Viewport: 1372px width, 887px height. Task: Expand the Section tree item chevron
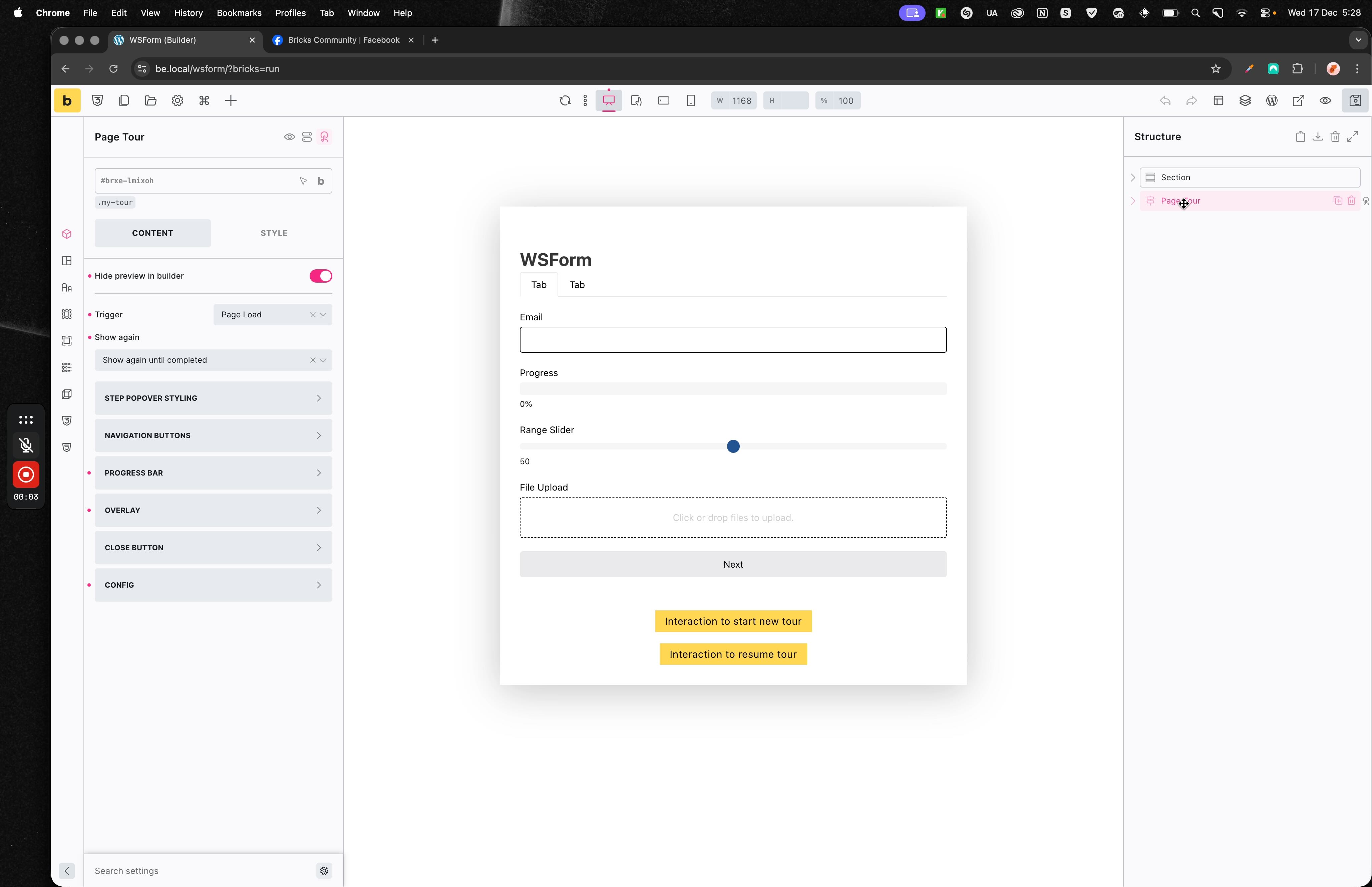click(1132, 178)
